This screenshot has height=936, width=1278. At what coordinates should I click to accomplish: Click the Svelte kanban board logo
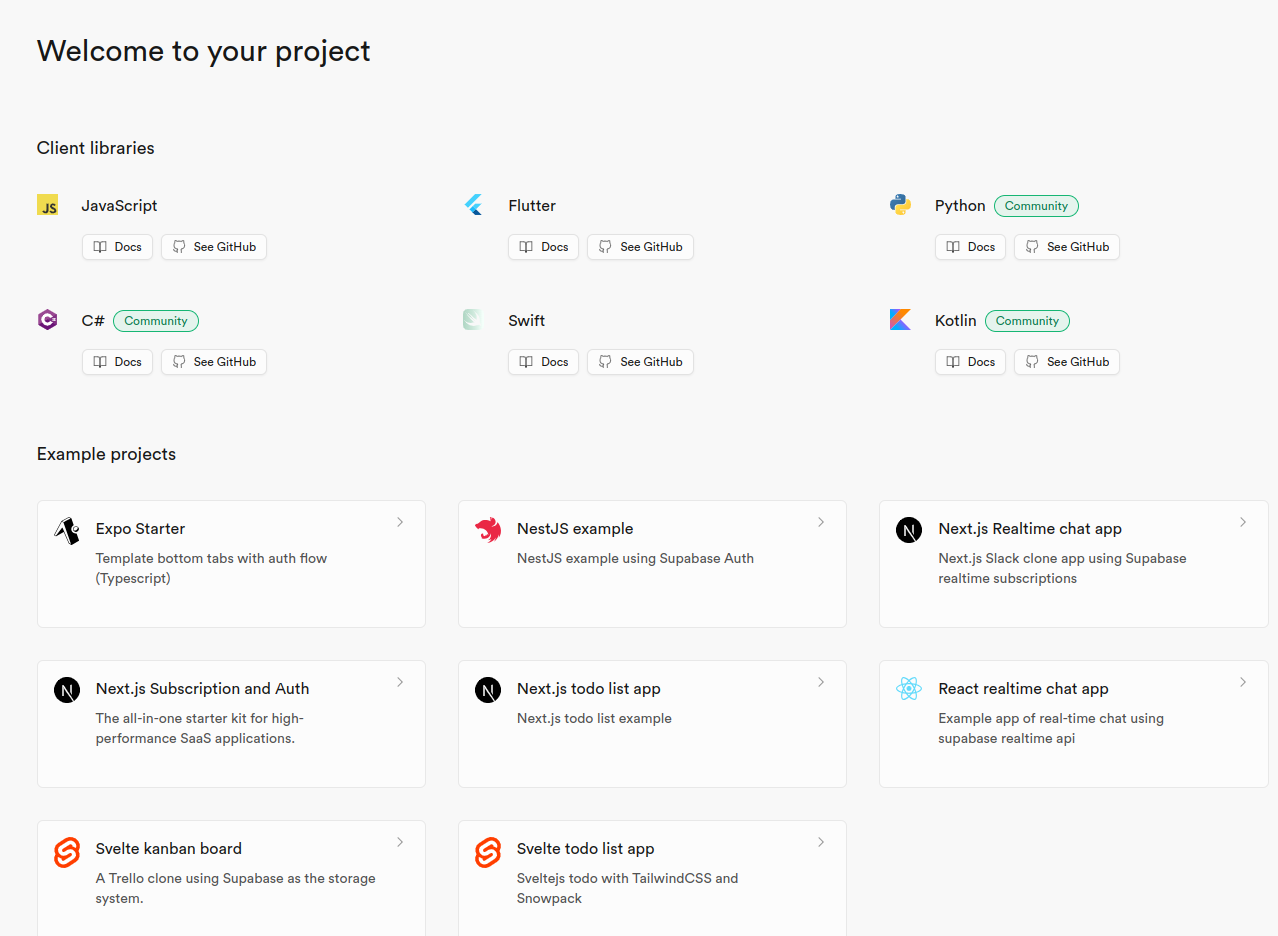point(67,852)
